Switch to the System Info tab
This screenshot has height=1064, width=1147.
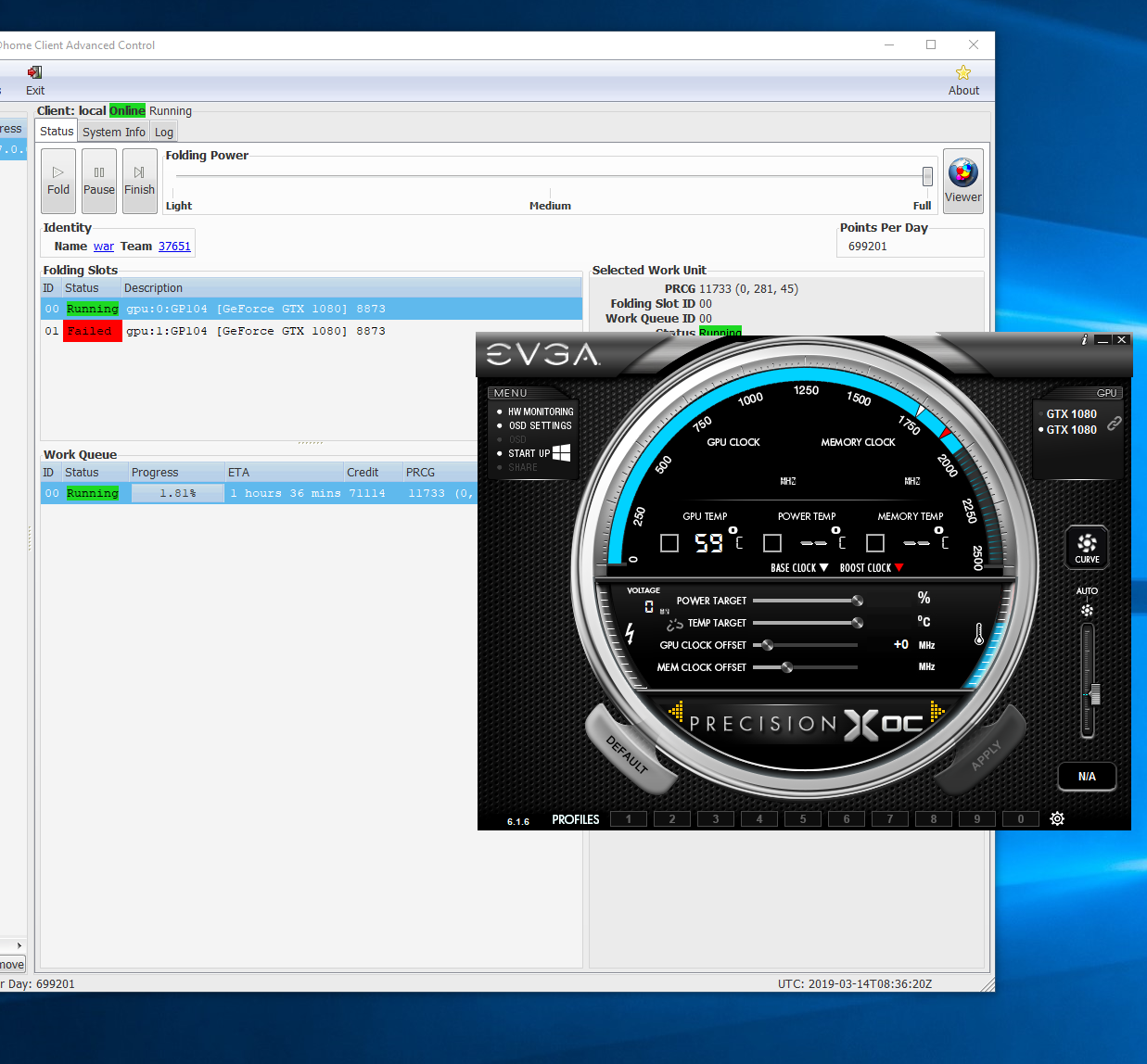(114, 133)
